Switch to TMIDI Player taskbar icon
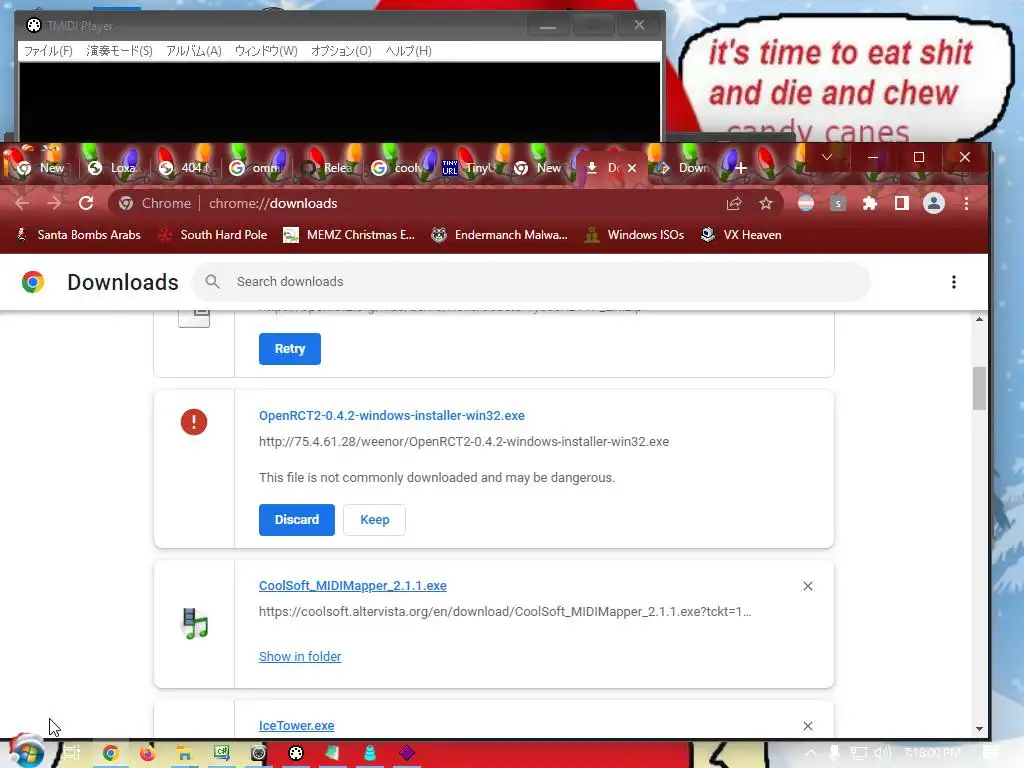This screenshot has width=1024, height=768. point(296,754)
